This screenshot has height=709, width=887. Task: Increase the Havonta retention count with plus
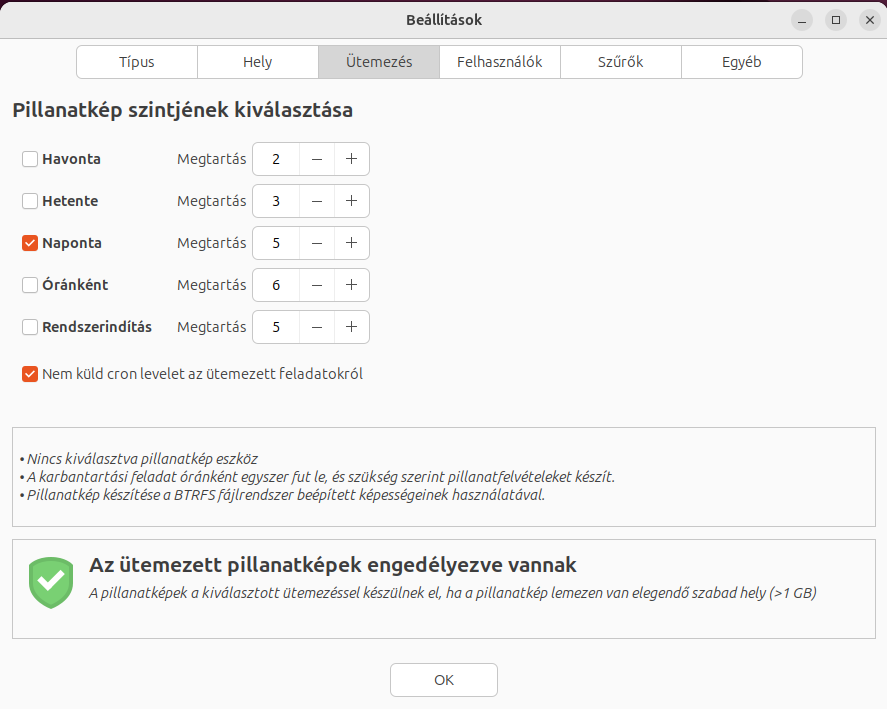tap(351, 159)
